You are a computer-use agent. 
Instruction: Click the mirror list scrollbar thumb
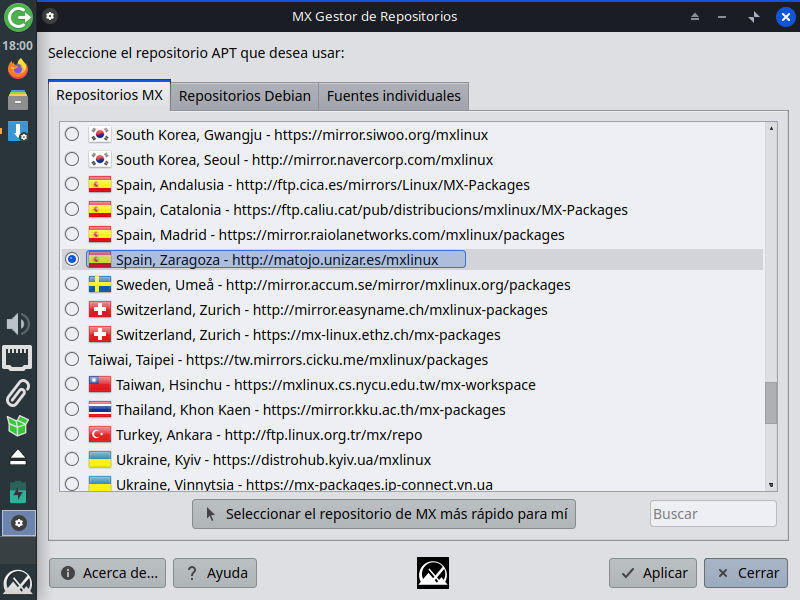(x=771, y=403)
